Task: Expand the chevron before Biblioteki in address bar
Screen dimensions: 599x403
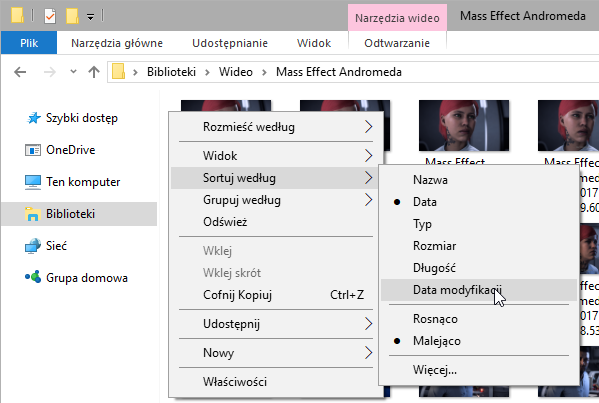Action: [135, 72]
